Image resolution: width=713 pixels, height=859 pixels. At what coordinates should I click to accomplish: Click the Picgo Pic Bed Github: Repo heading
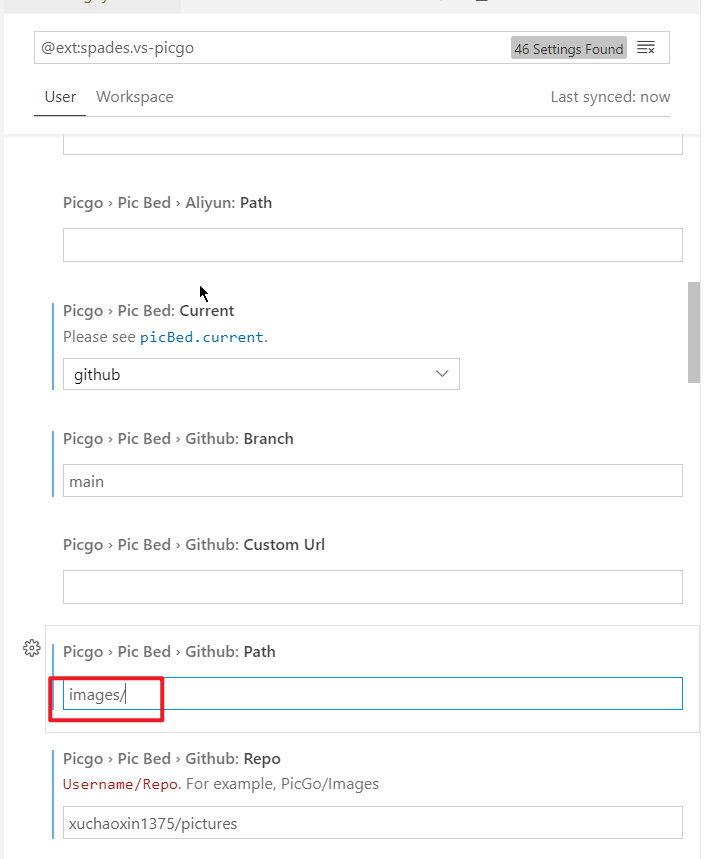(172, 759)
